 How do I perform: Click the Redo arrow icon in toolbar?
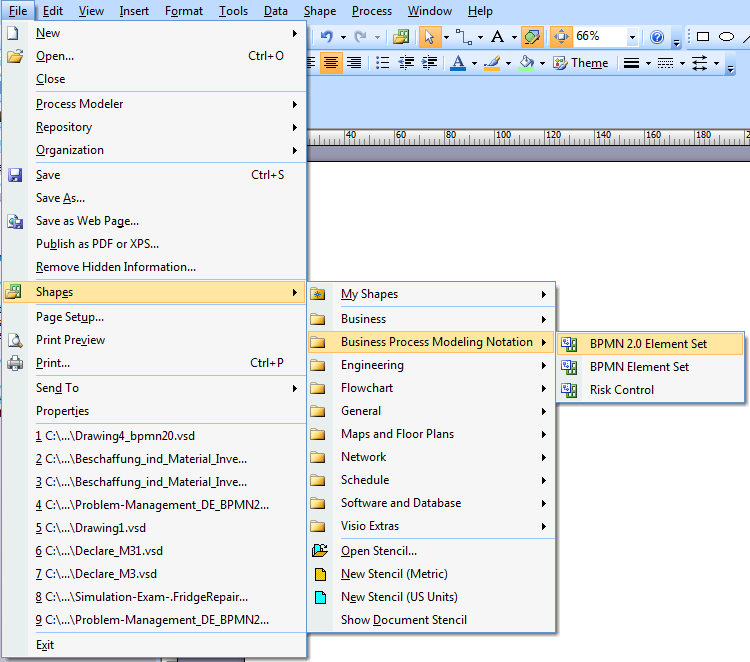coord(360,36)
